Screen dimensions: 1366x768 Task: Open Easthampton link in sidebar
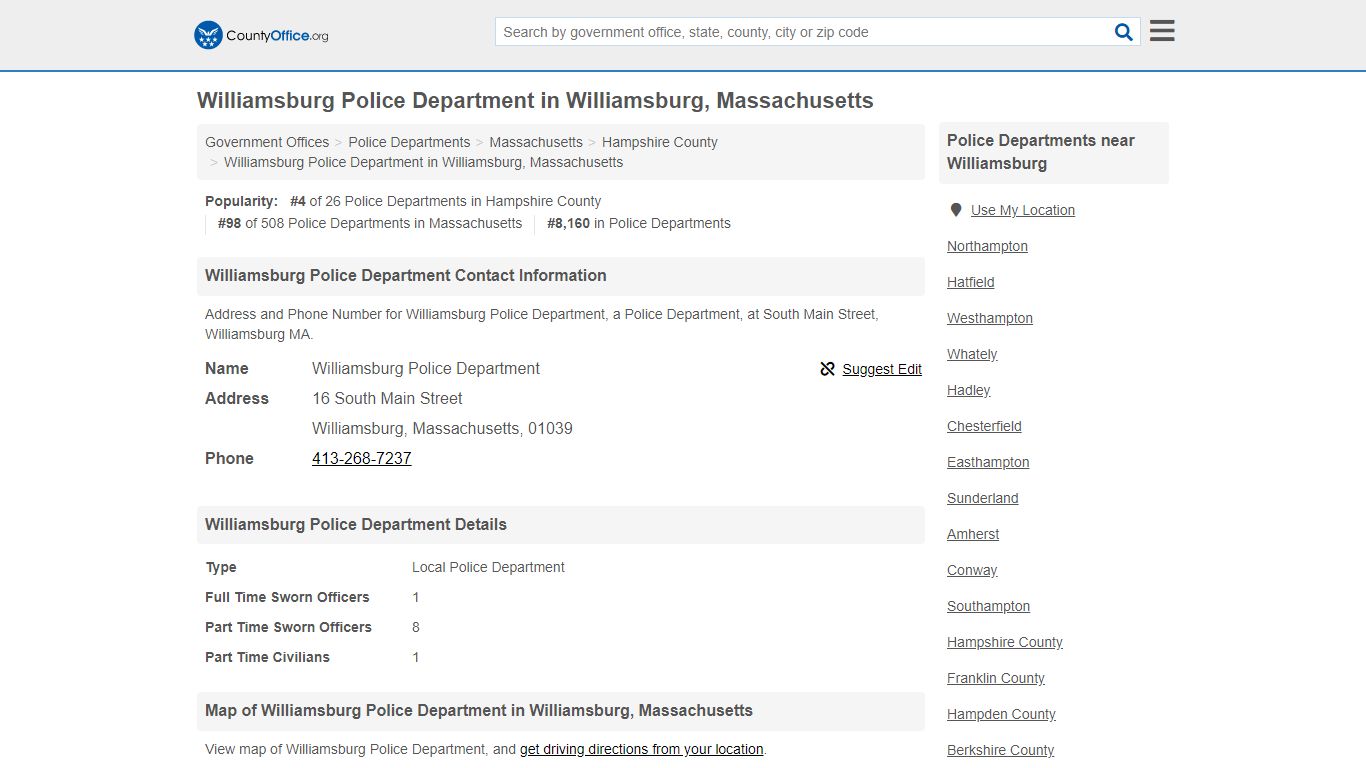click(x=988, y=462)
